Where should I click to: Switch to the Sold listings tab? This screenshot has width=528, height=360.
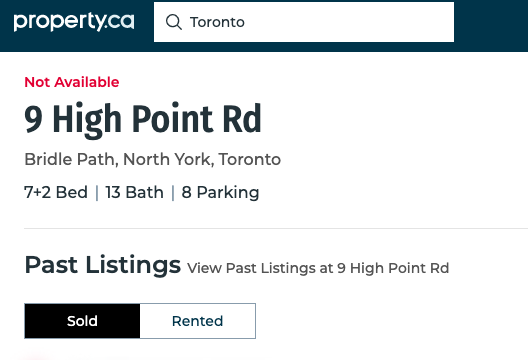[82, 321]
